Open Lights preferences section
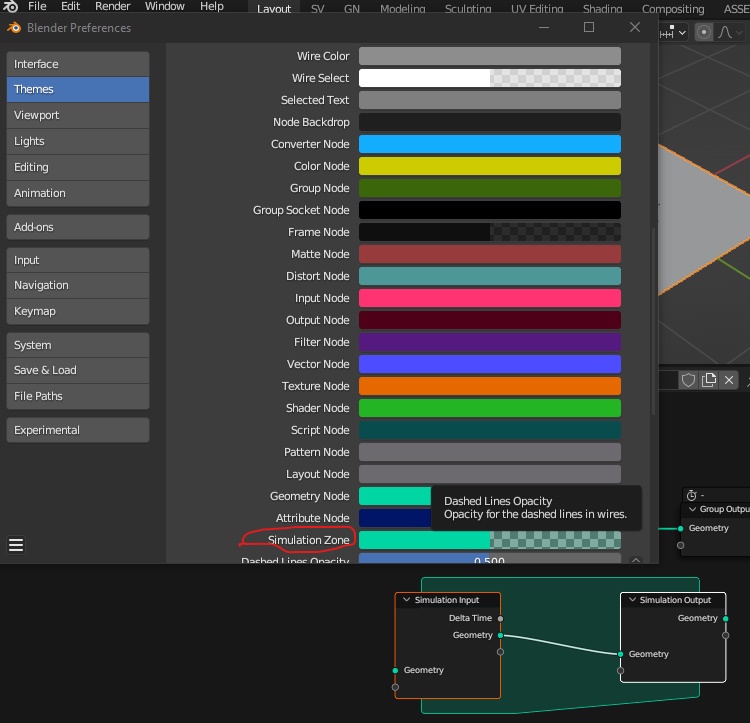Viewport: 750px width, 723px height. pos(78,141)
